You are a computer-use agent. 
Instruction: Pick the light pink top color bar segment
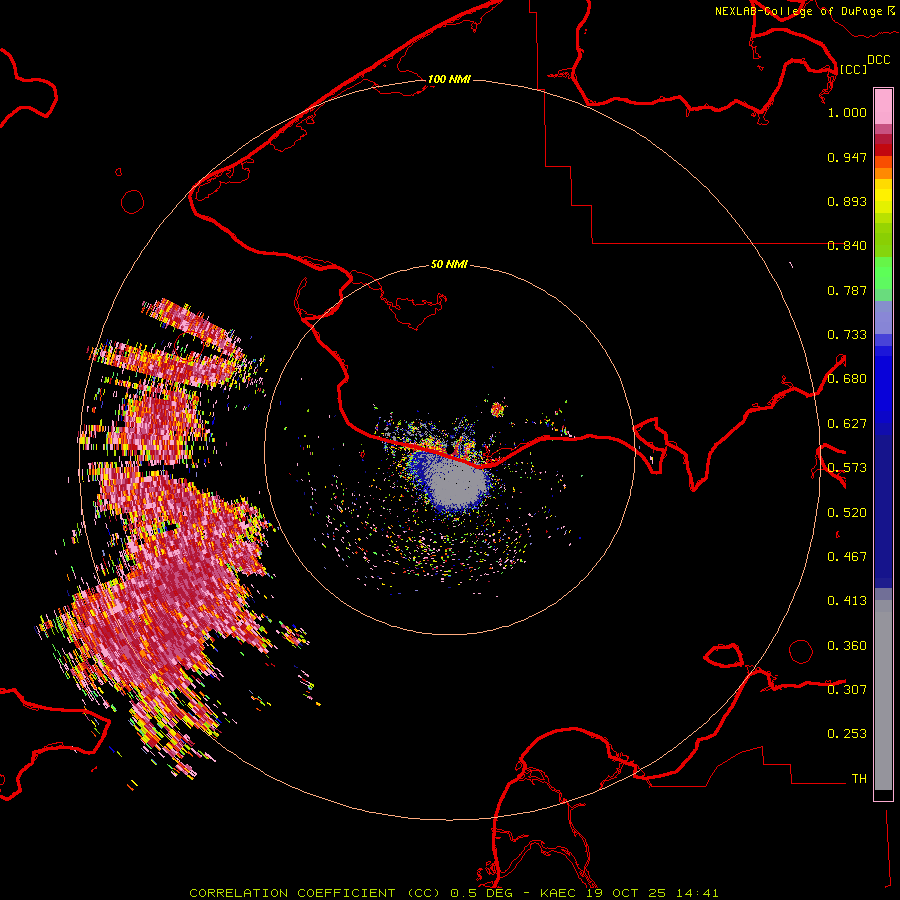tap(883, 106)
